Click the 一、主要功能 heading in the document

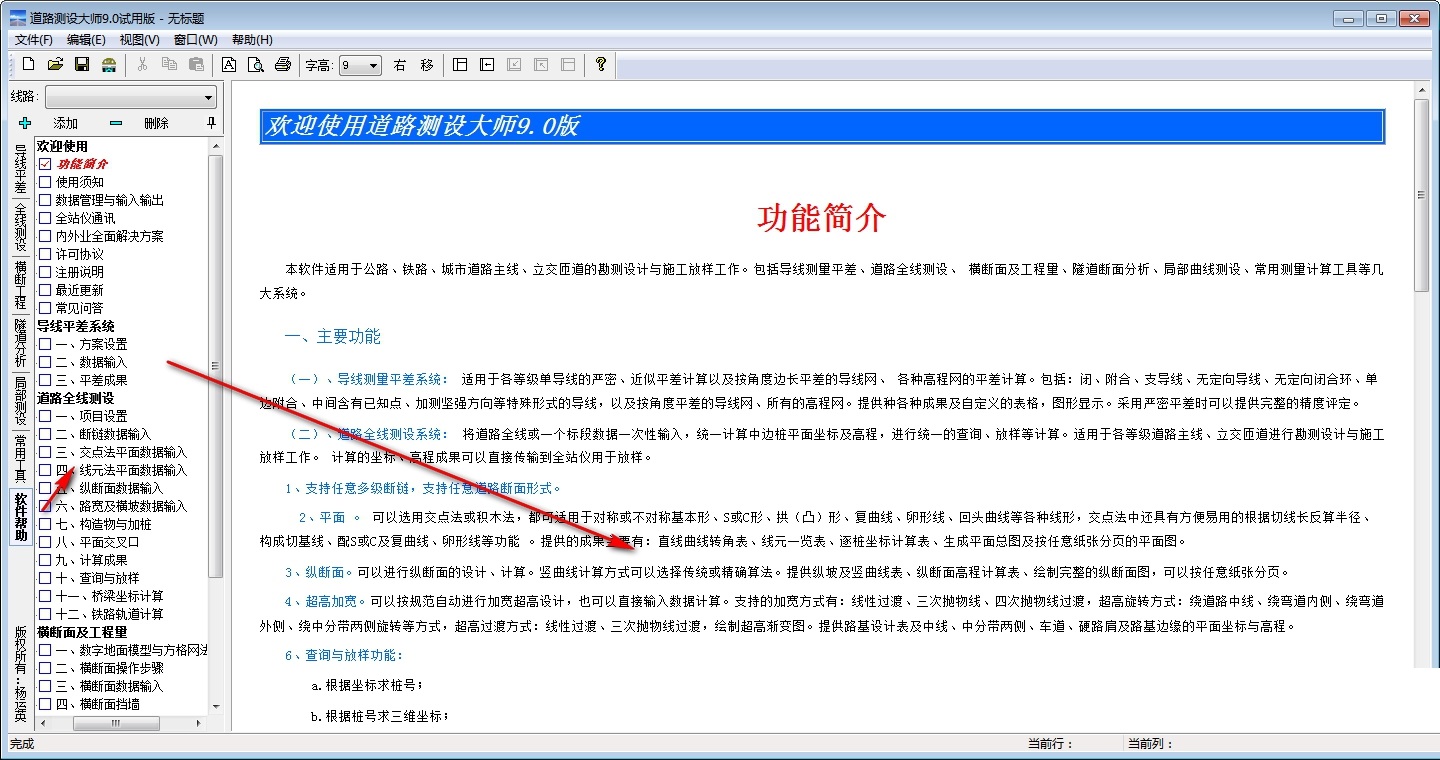coord(333,337)
